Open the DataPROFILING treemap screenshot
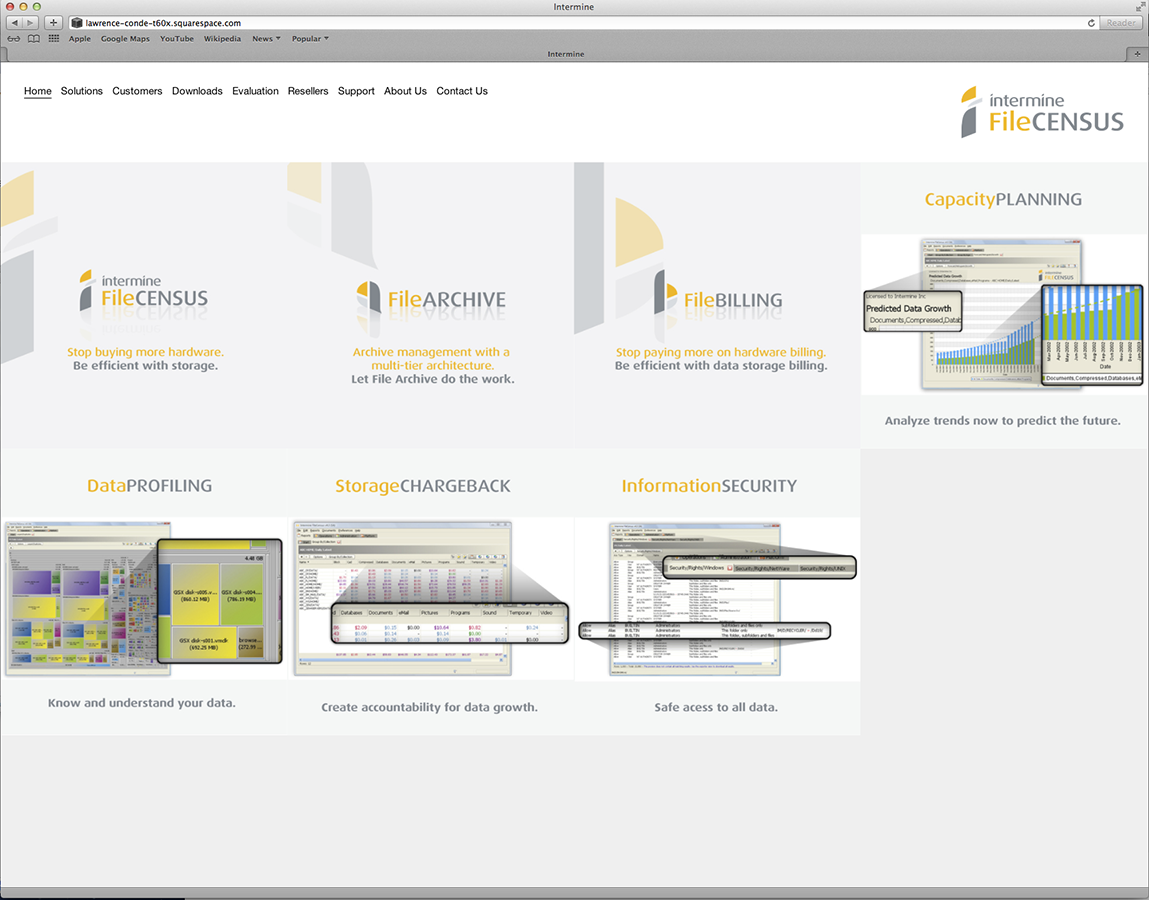Screen dimensions: 1149x900 (x=144, y=597)
